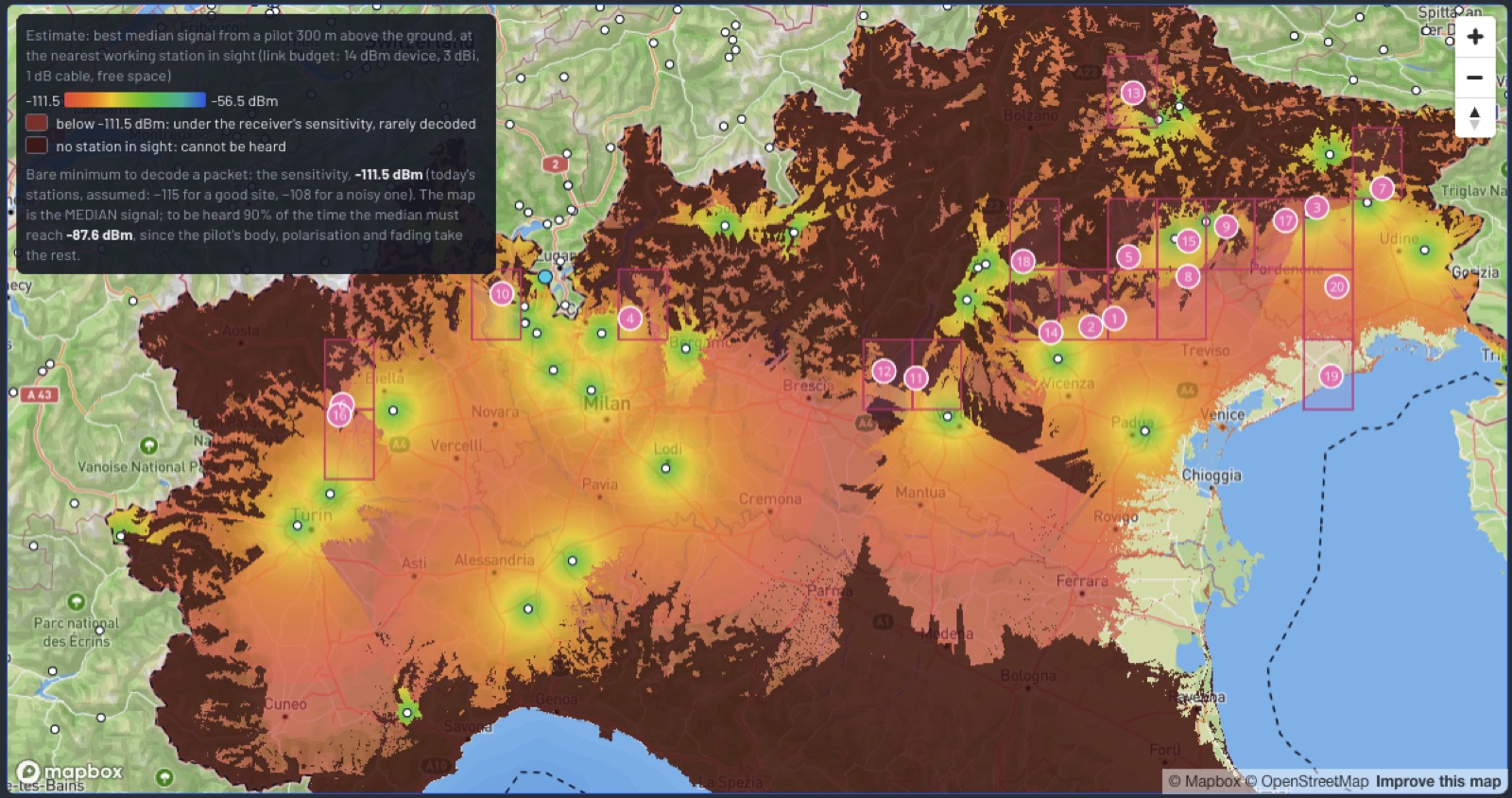The height and width of the screenshot is (798, 1512).
Task: Click pink marker number 19
Action: coord(1331,376)
